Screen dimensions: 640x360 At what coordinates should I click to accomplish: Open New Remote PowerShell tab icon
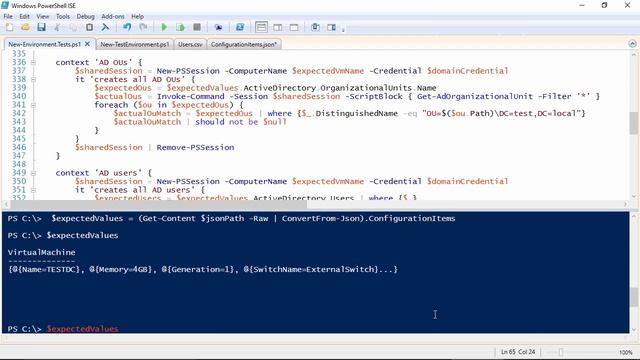(x=218, y=27)
